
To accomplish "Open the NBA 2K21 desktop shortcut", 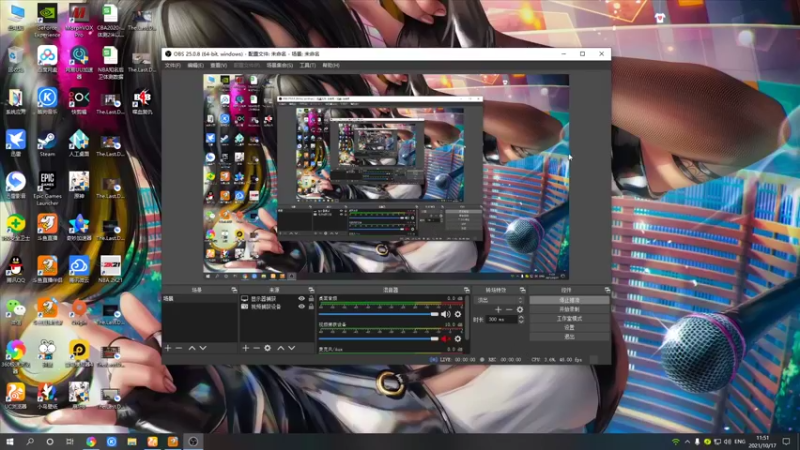I will click(x=110, y=269).
